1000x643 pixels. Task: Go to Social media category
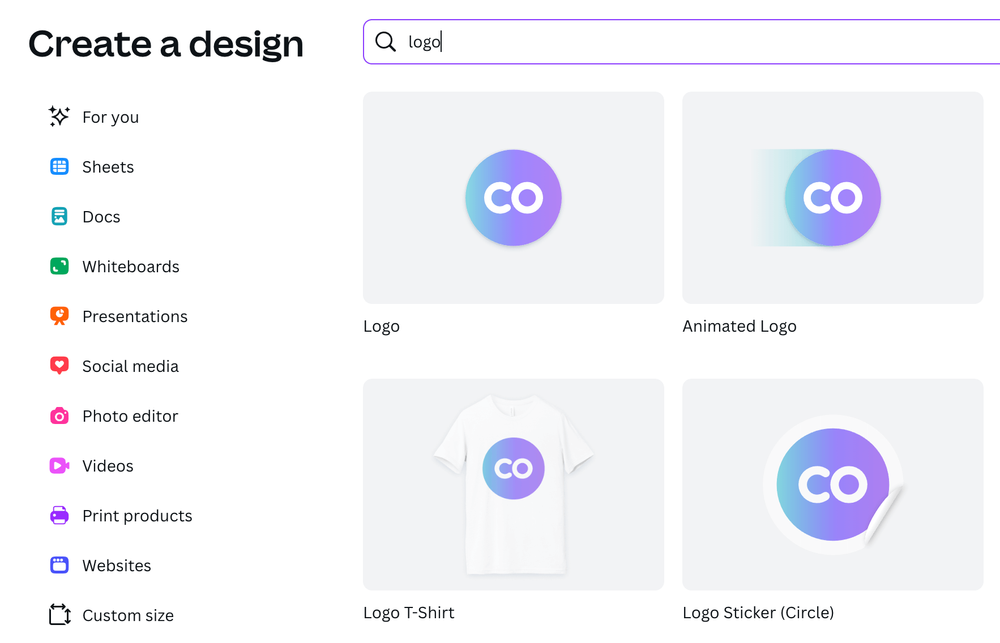130,366
